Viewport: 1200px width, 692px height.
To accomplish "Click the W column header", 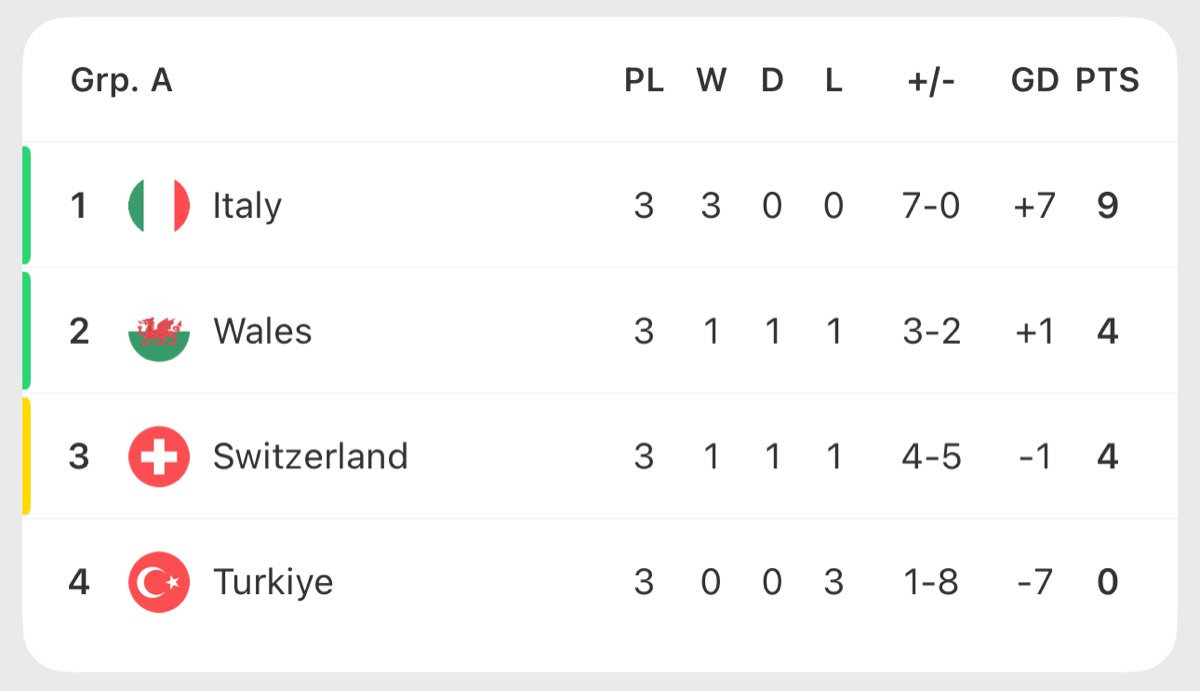I will [711, 81].
